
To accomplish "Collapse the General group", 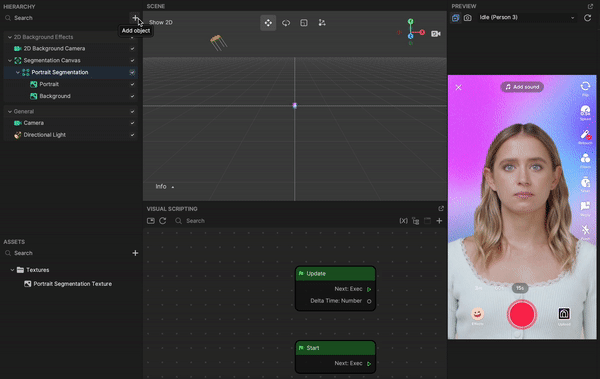I will click(x=10, y=111).
